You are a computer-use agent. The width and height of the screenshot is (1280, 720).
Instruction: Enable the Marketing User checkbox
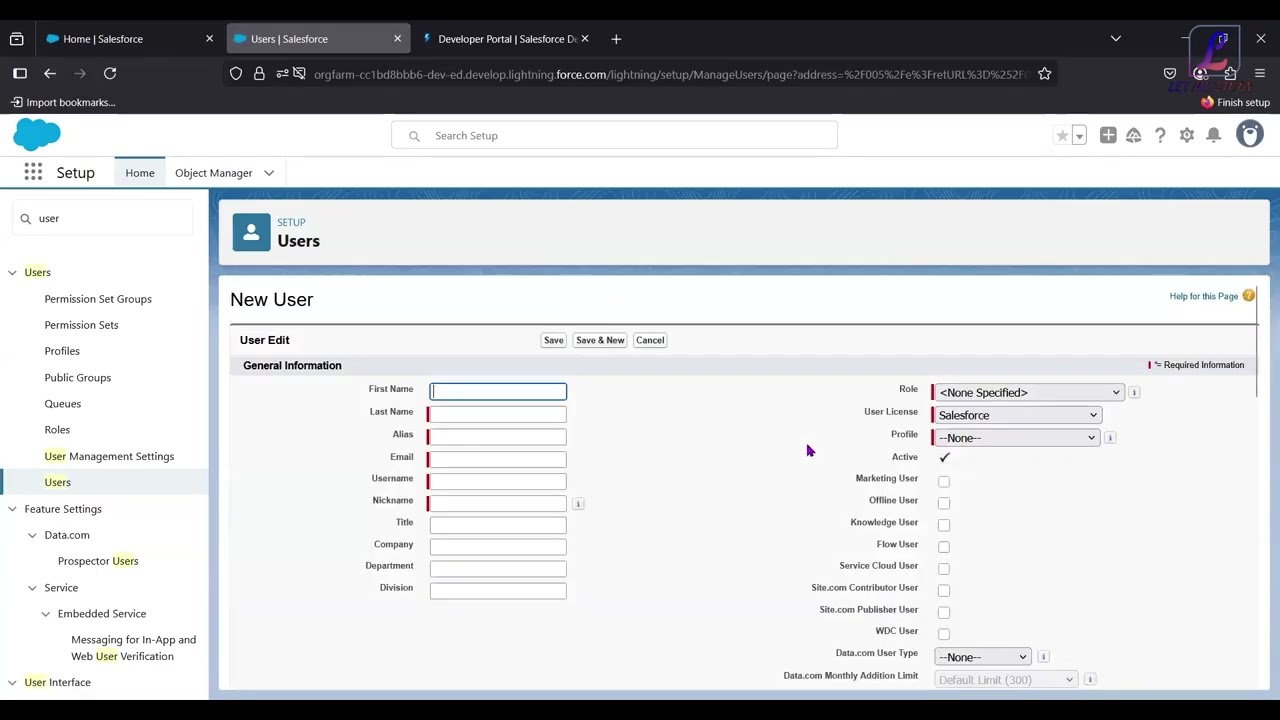944,481
